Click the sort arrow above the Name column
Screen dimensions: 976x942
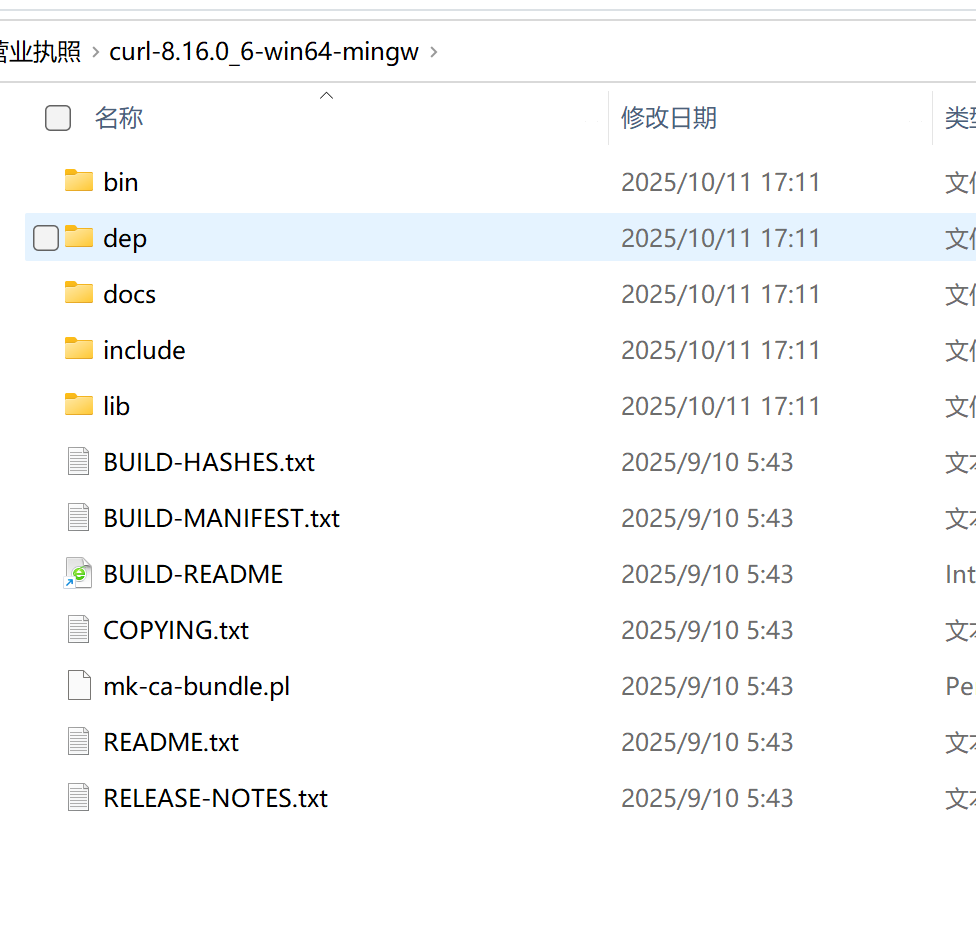pos(326,94)
